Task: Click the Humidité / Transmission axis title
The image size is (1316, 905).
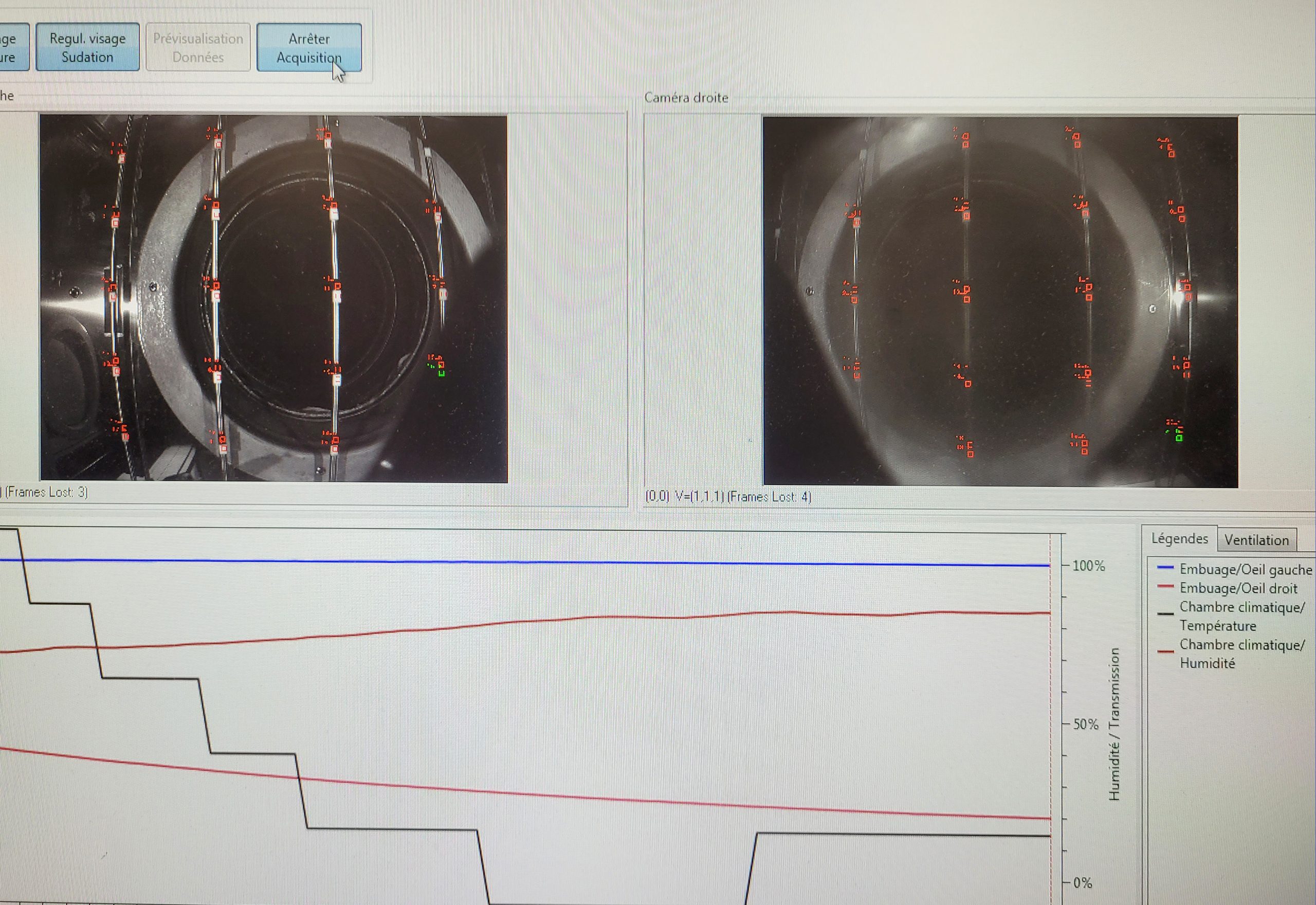Action: coord(1113,724)
